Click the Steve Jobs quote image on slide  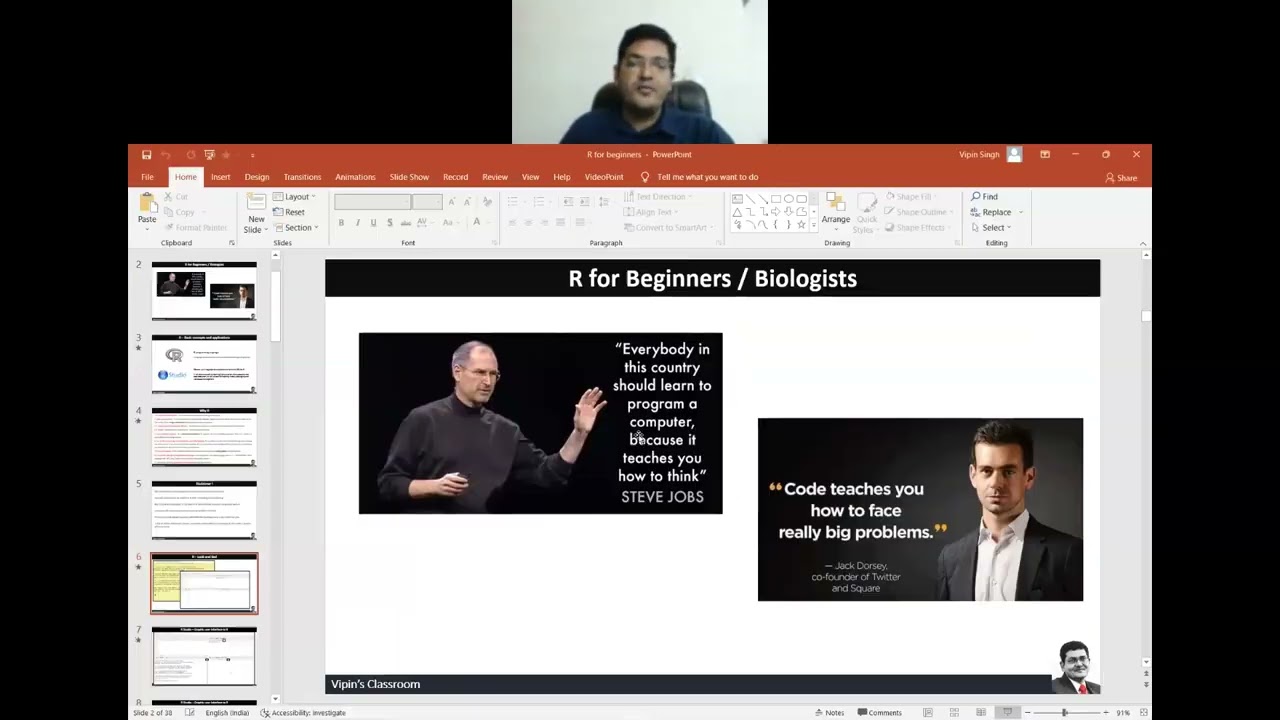tap(540, 423)
